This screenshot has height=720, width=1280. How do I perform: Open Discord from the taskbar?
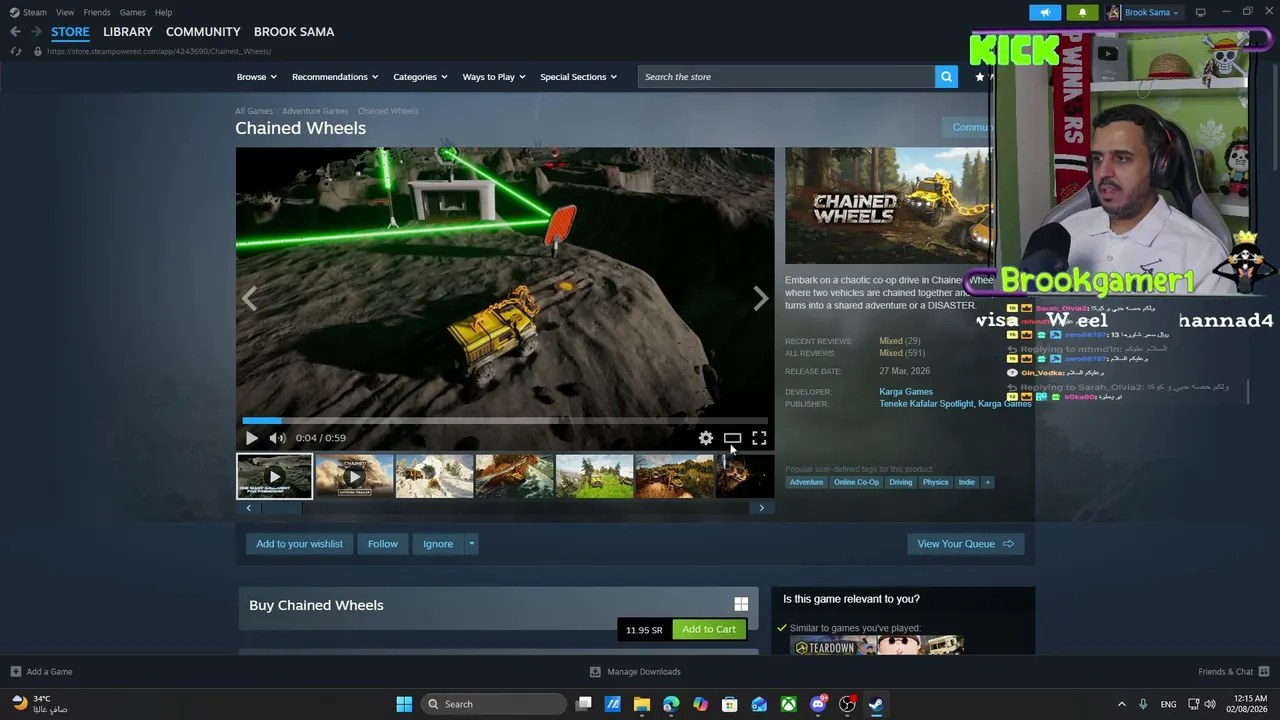(x=818, y=704)
